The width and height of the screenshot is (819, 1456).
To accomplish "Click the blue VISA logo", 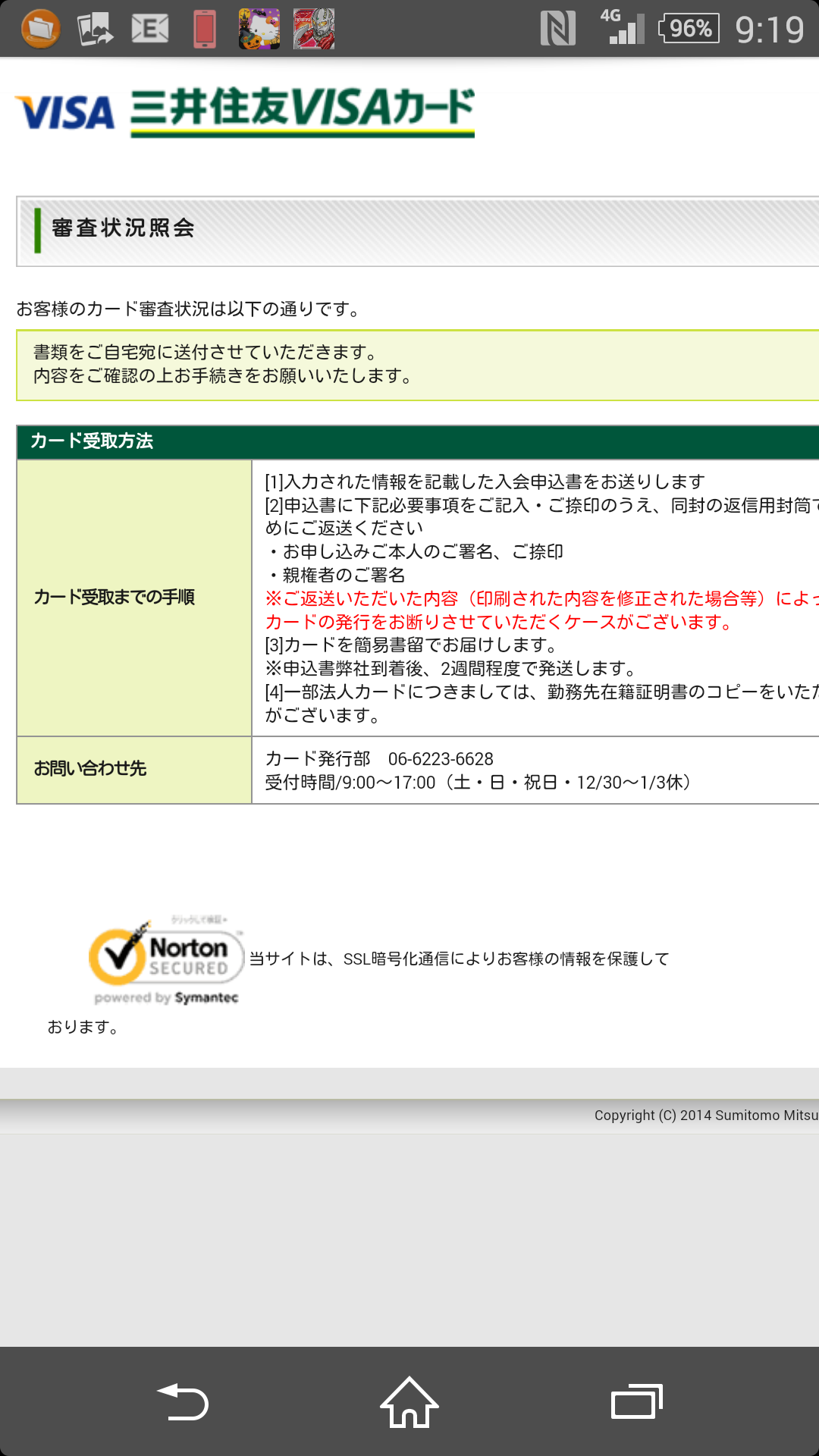I will tap(65, 113).
